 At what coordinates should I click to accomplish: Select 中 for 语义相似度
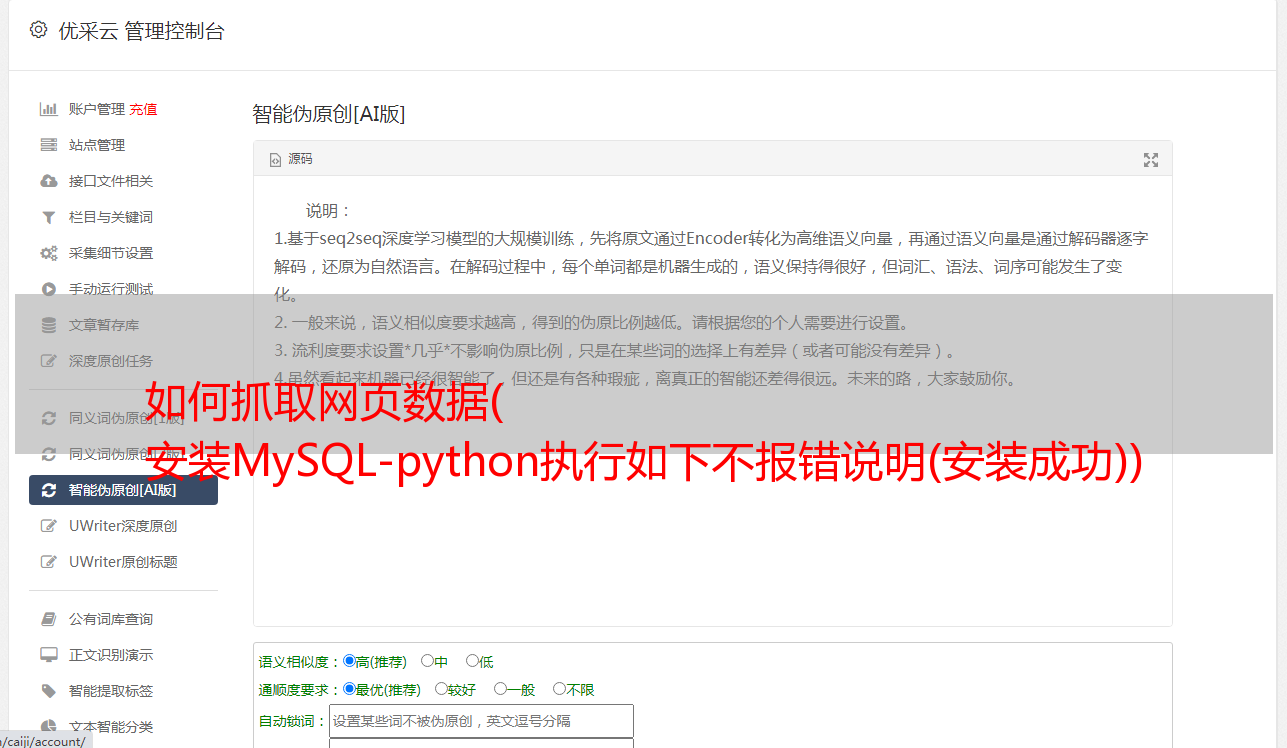tap(427, 661)
